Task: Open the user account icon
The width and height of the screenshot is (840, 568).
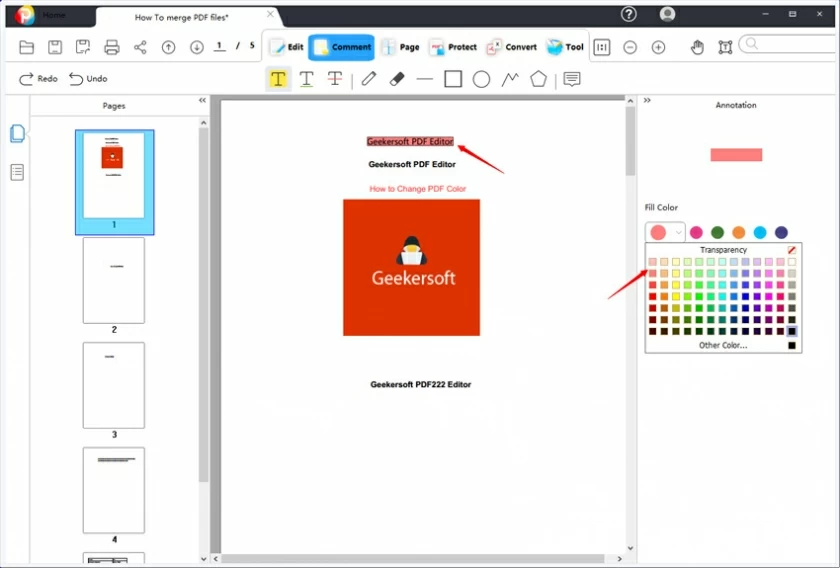Action: 667,14
